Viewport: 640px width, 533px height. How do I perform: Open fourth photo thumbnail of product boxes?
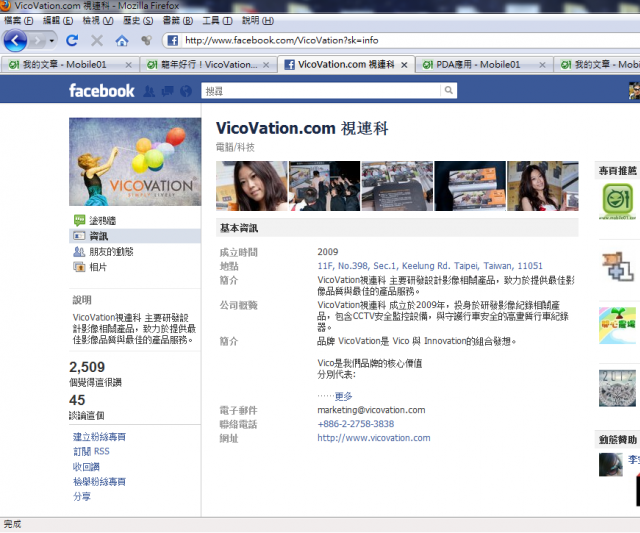click(x=470, y=186)
